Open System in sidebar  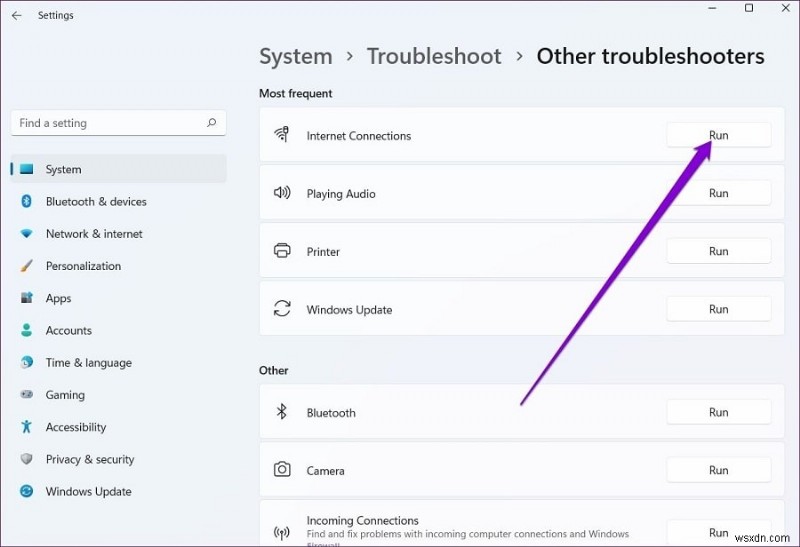click(x=118, y=169)
